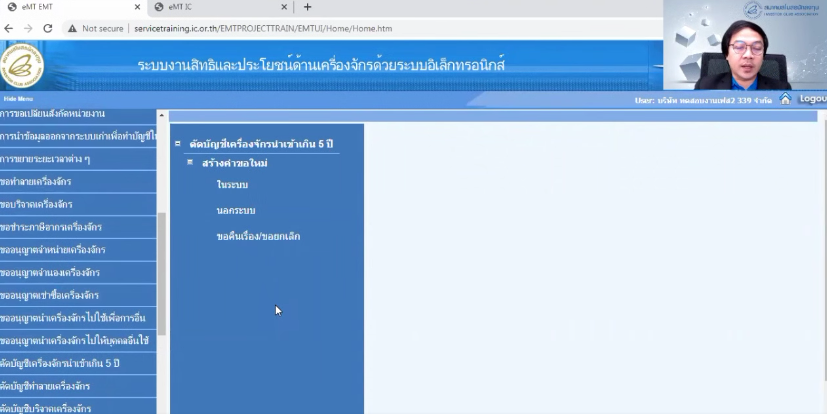Click the address bar URL field
Viewport: 827px width, 414px height.
click(x=263, y=28)
